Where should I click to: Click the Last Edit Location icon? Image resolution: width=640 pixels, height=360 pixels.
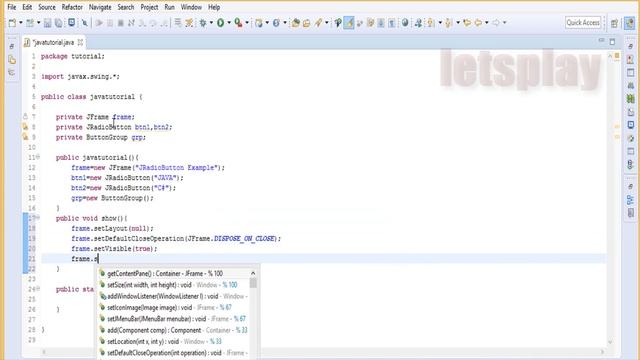[467, 23]
